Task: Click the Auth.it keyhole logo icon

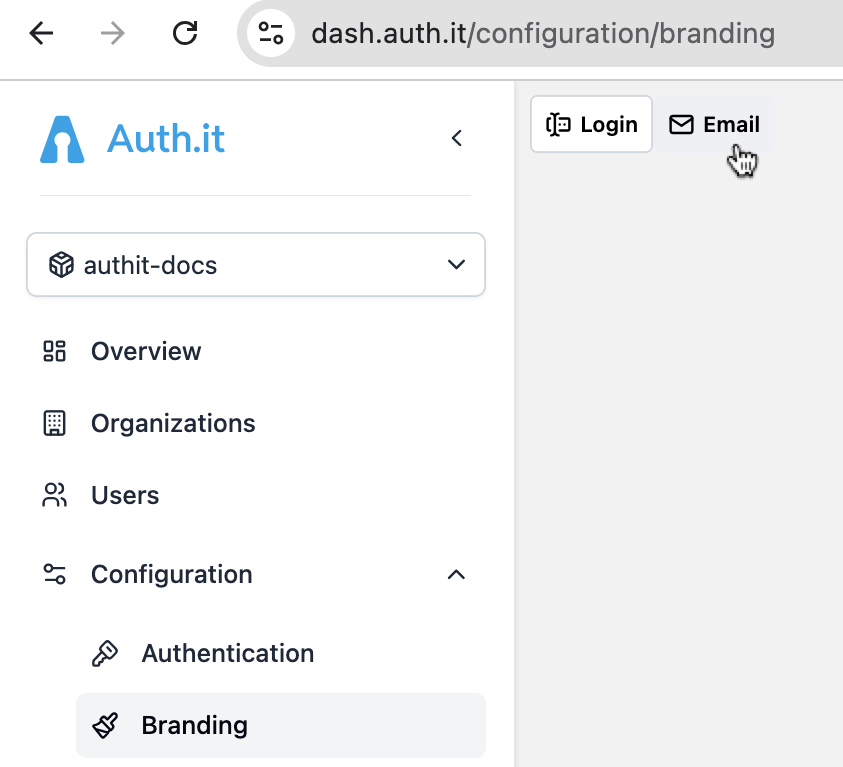Action: pyautogui.click(x=62, y=139)
